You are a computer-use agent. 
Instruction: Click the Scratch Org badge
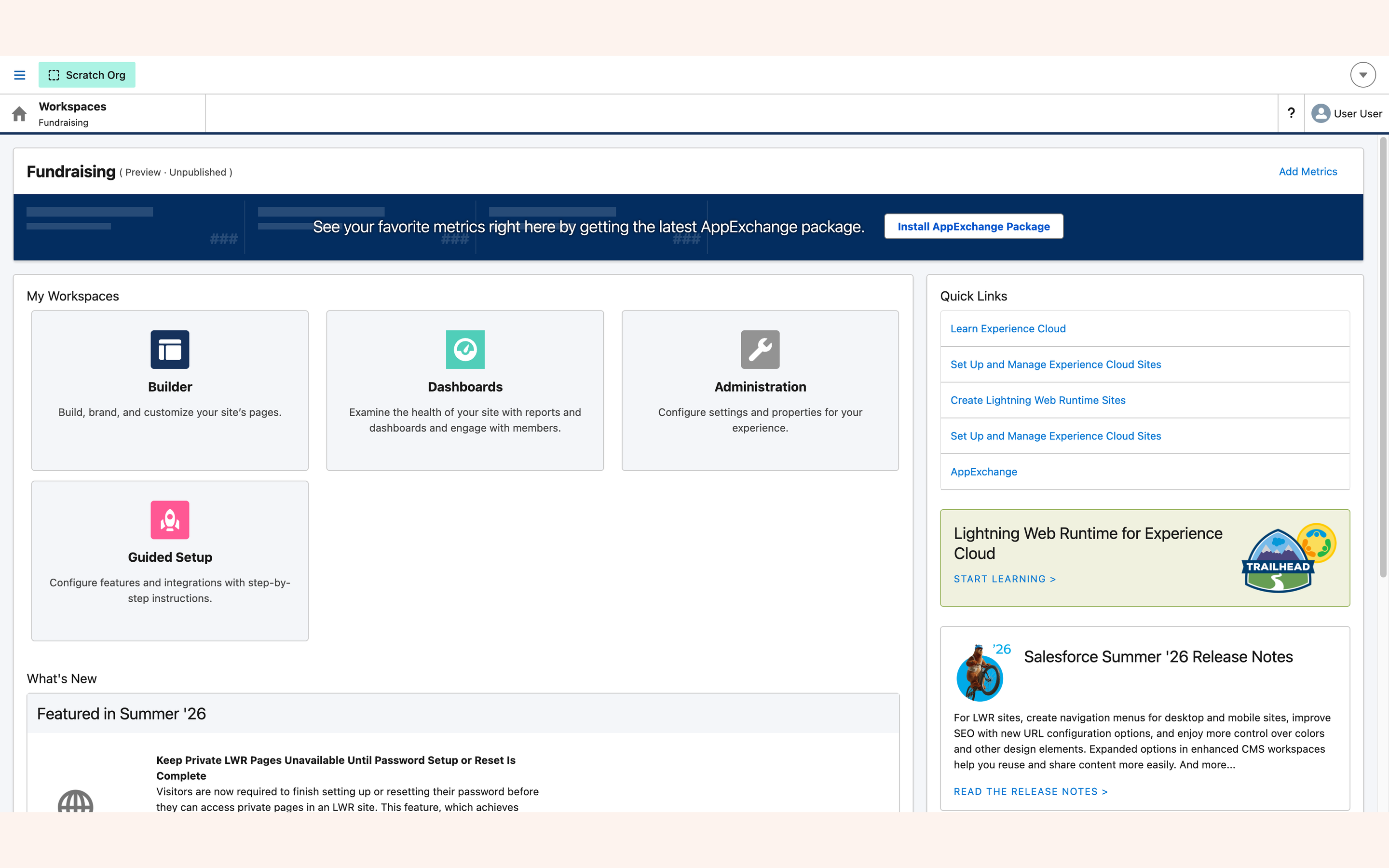point(87,75)
